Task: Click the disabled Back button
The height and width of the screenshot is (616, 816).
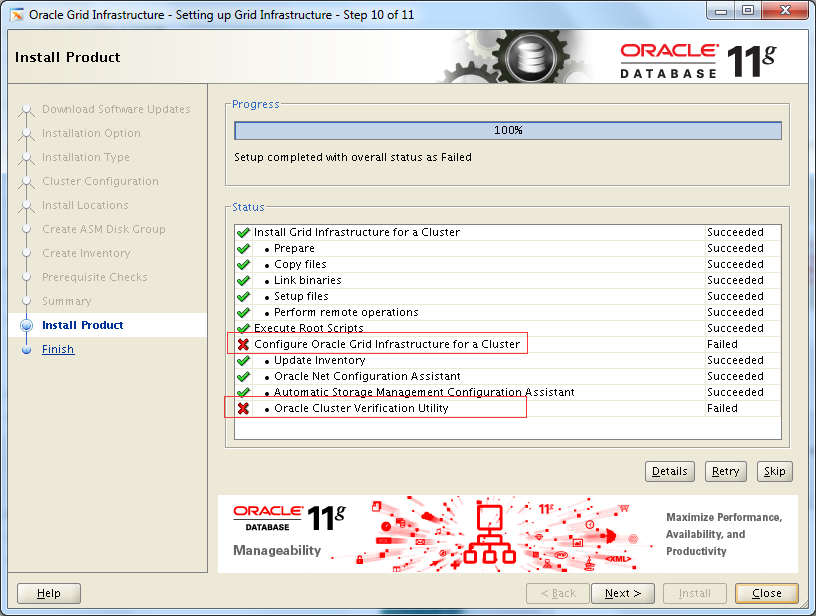Action: (558, 593)
